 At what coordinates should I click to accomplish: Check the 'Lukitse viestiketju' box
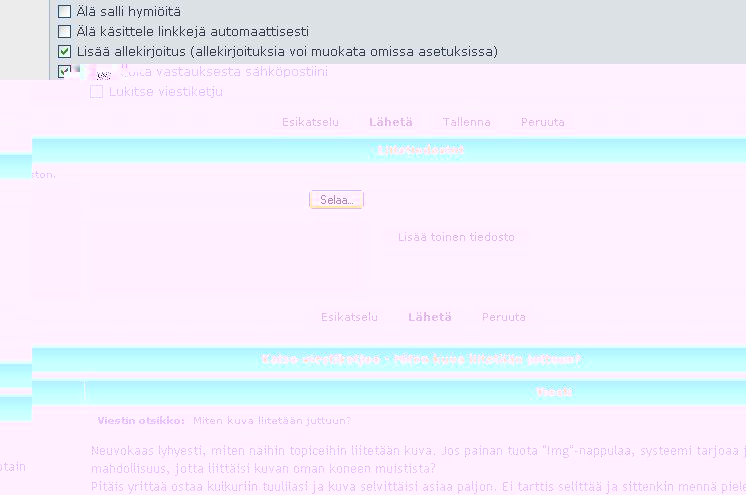tap(97, 92)
